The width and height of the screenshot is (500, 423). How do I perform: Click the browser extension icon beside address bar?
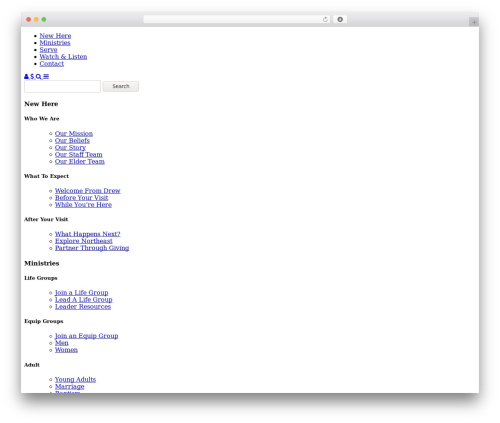click(340, 20)
